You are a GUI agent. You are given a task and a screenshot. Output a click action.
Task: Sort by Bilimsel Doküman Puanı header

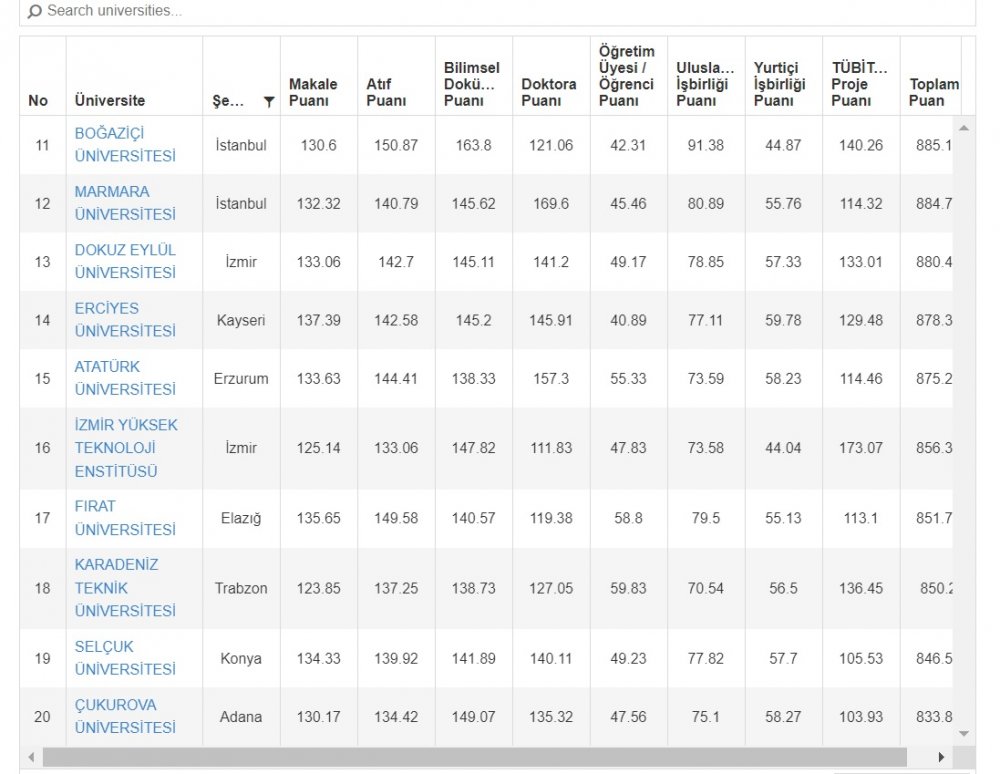point(472,84)
